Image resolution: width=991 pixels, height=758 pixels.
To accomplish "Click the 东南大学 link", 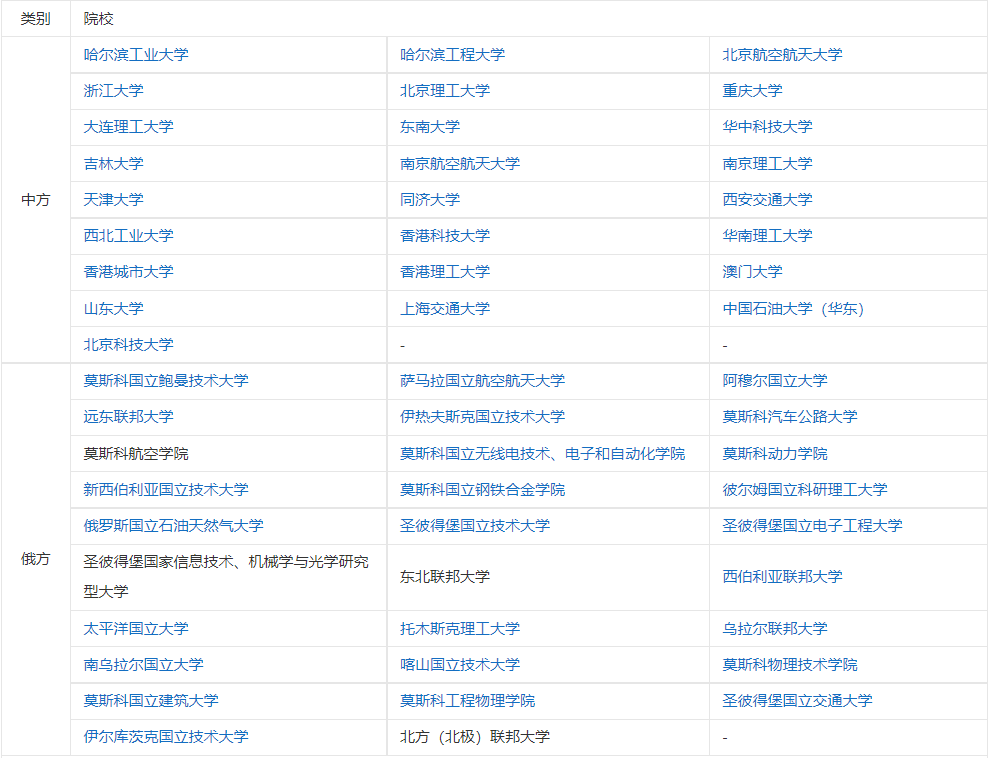I will (x=430, y=127).
